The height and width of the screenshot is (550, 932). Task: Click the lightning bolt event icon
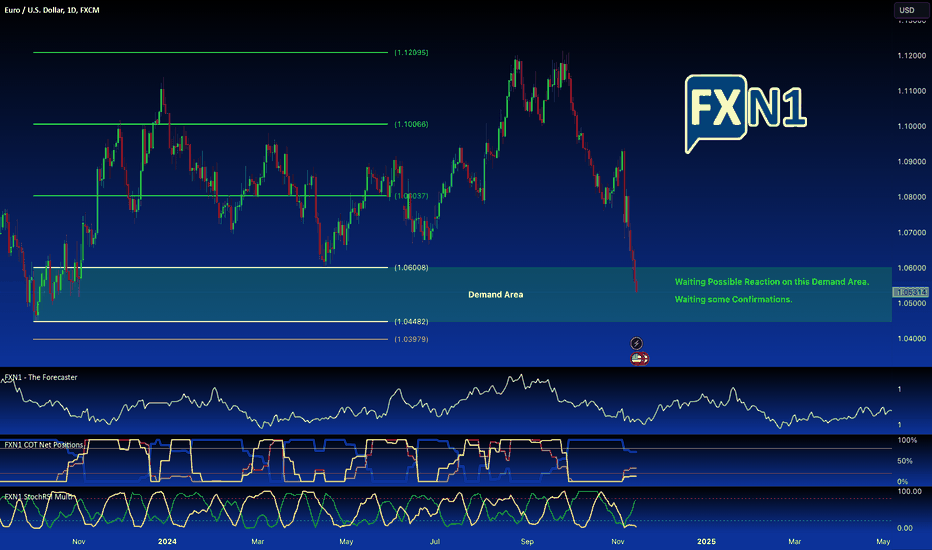point(636,343)
